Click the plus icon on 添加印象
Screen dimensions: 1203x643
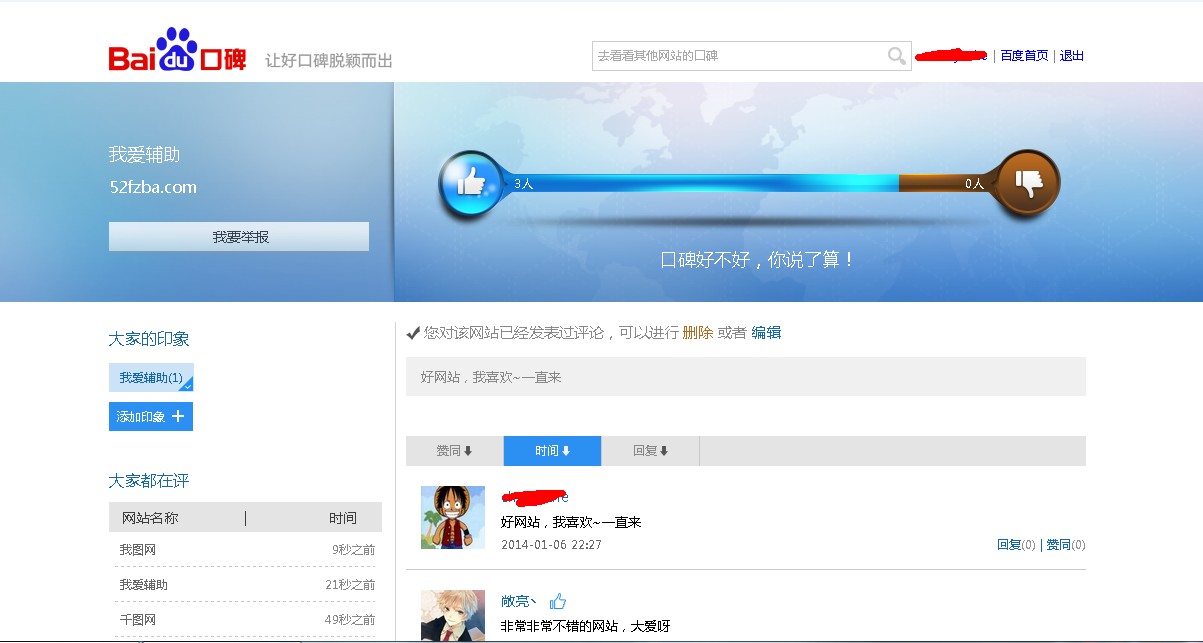[x=178, y=416]
